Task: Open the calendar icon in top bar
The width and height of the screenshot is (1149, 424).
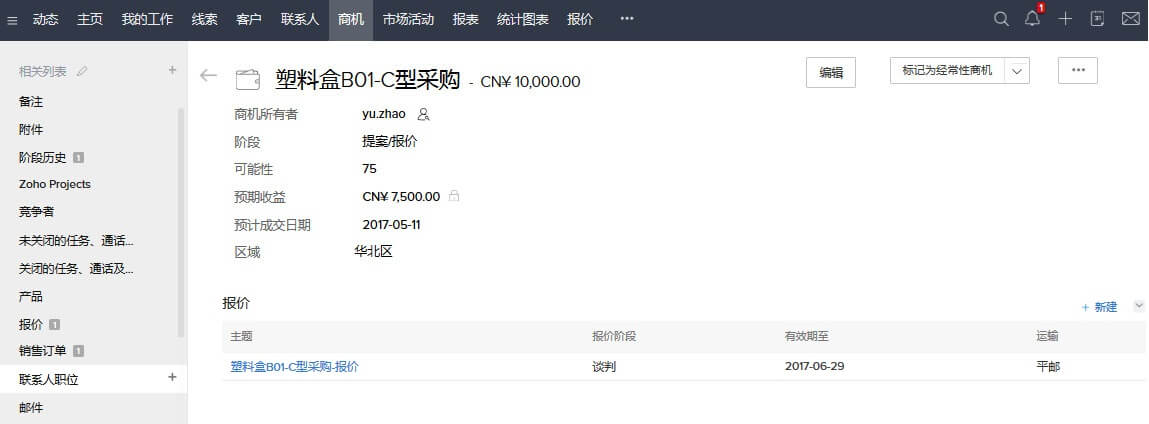Action: (x=1097, y=20)
